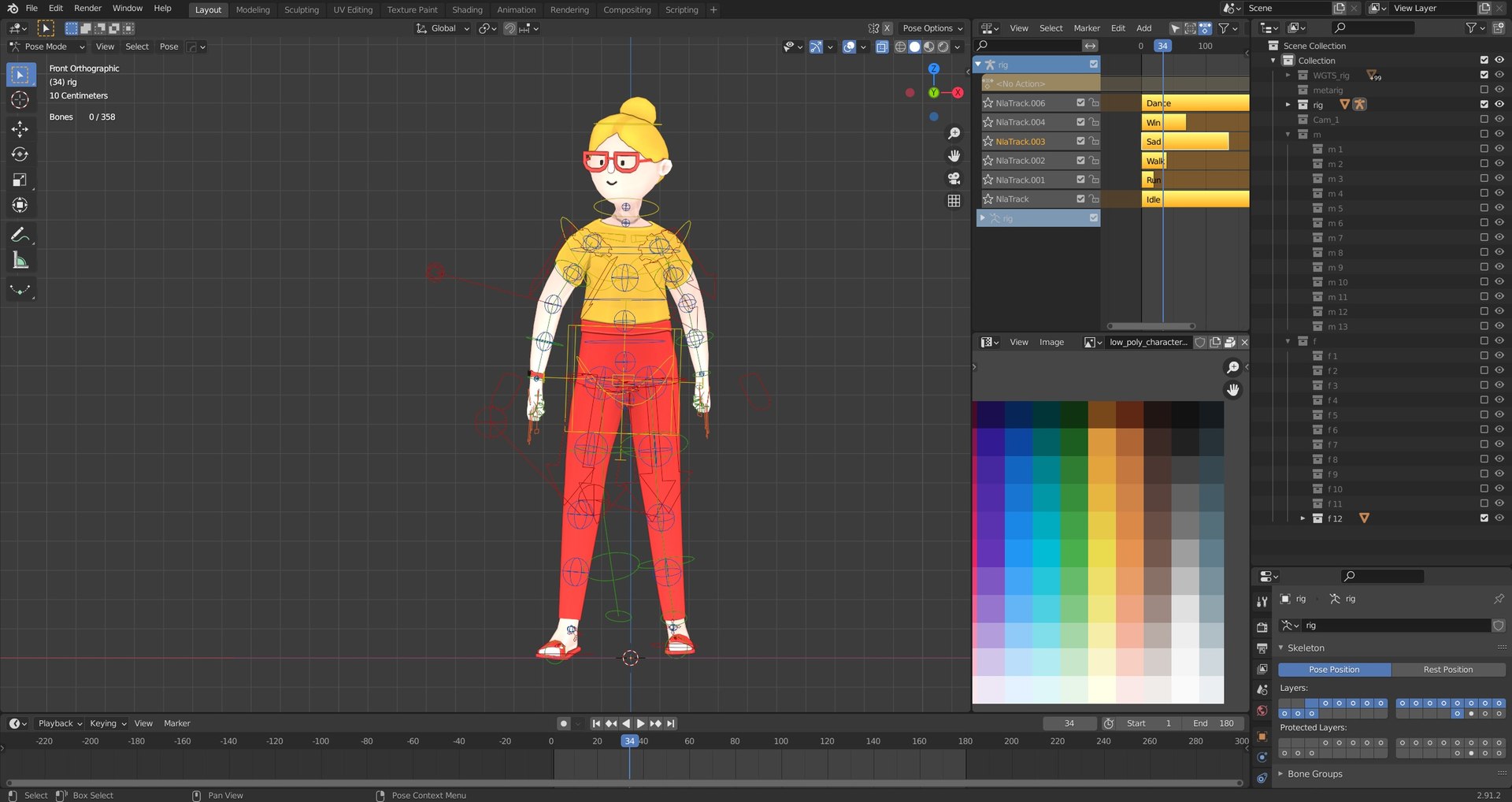1512x802 pixels.
Task: Enable the m 1 collection checkbox
Action: [x=1484, y=149]
